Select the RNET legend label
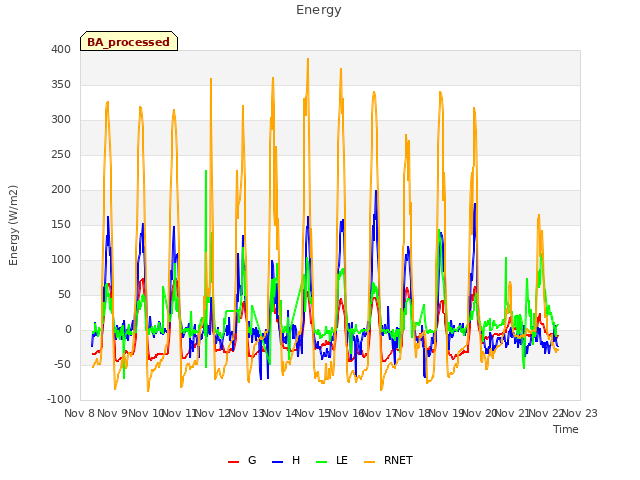This screenshot has height=480, width=640. 398,460
